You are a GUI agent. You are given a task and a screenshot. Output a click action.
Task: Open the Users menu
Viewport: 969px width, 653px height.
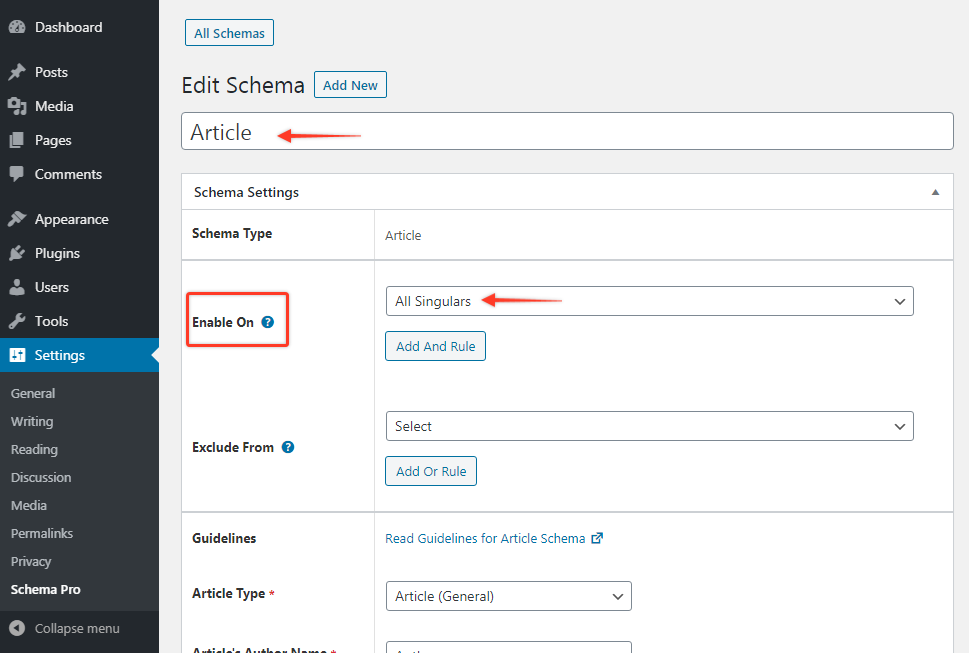click(52, 287)
